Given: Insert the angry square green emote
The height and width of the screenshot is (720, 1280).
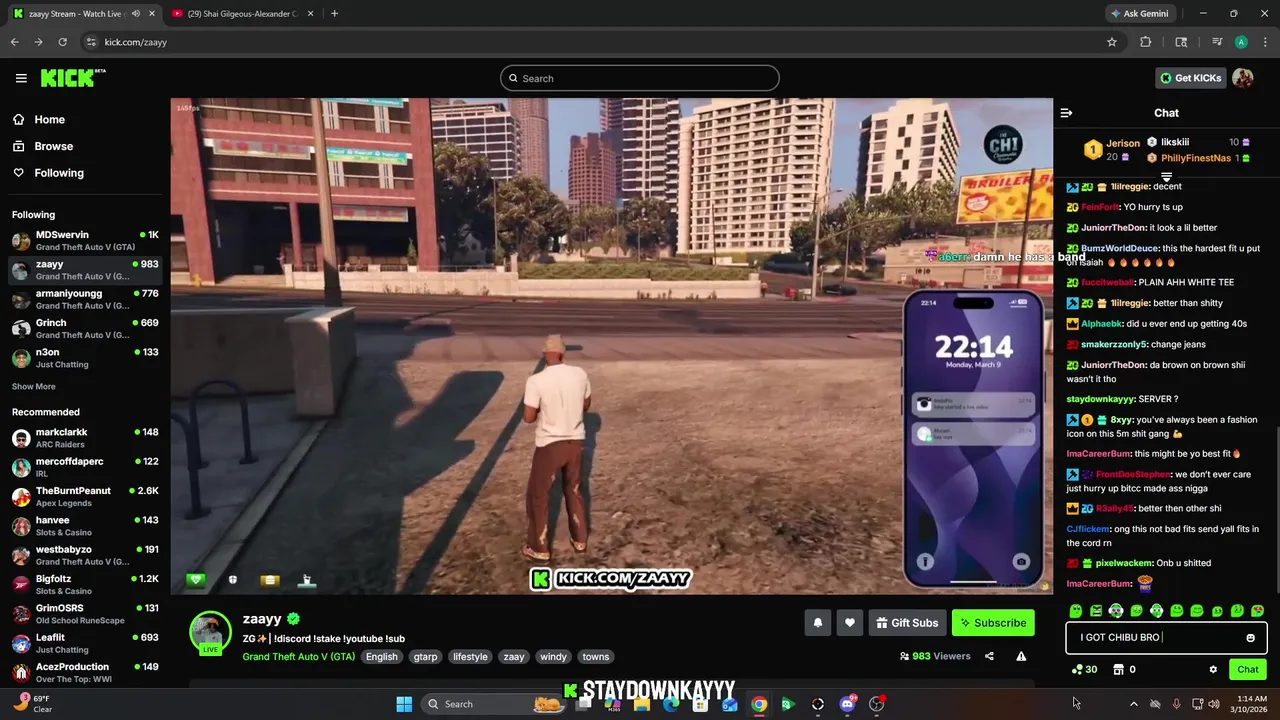Looking at the screenshot, I should coord(1096,611).
